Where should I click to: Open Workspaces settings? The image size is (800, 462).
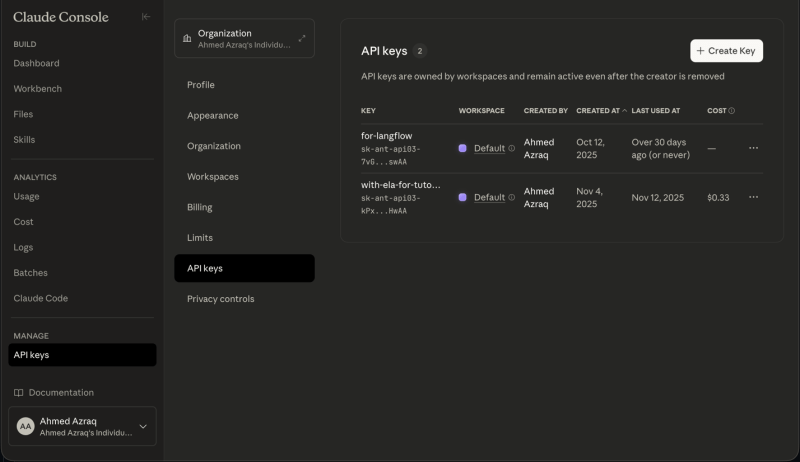[213, 176]
